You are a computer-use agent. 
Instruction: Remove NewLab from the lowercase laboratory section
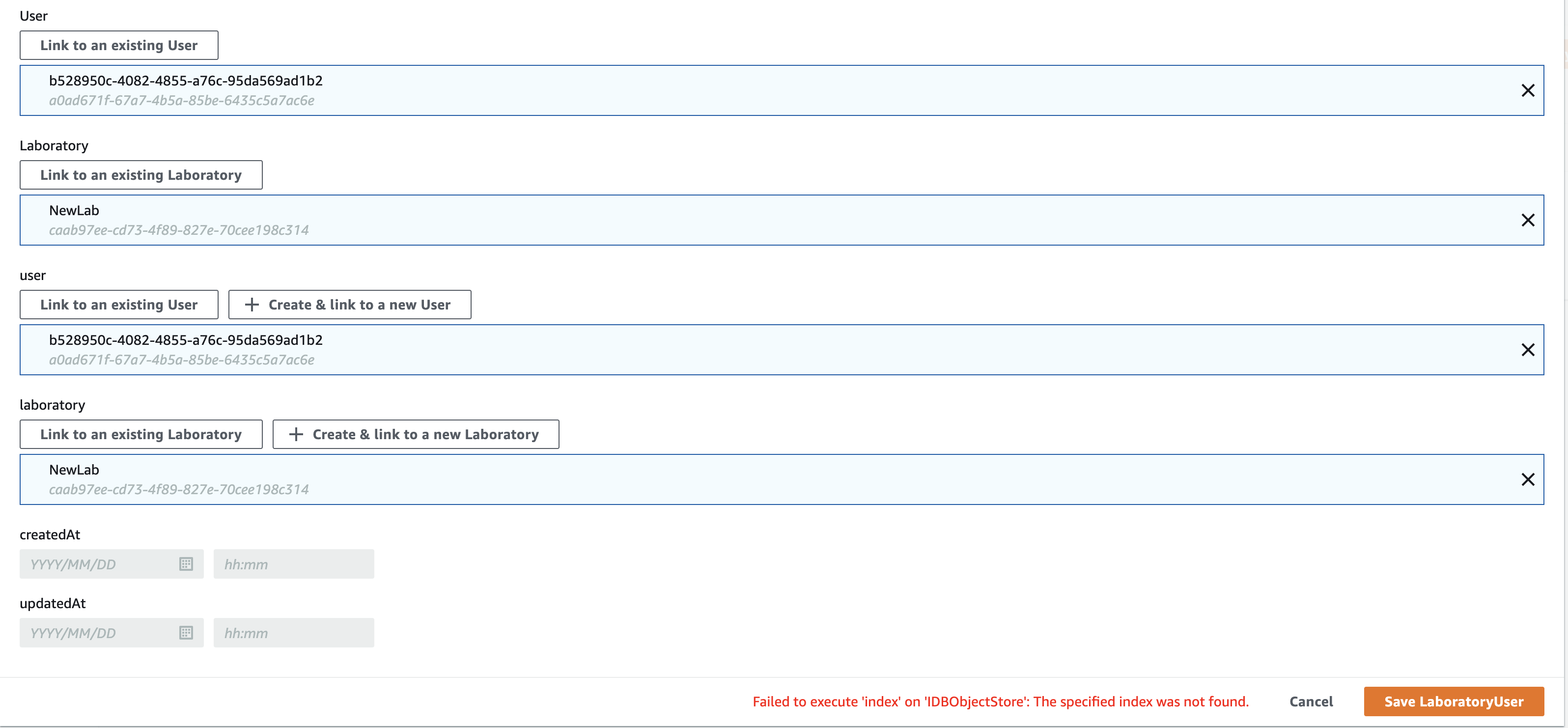[x=1528, y=479]
